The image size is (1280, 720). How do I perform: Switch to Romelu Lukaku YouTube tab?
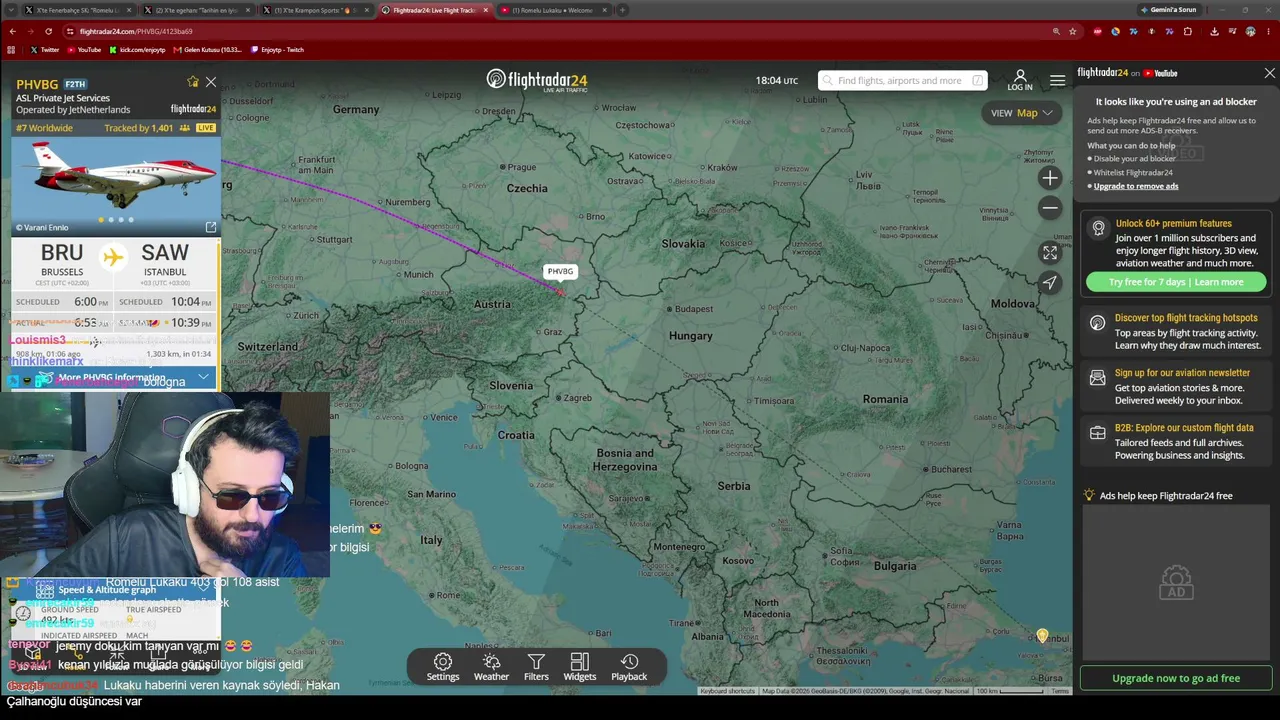pos(552,10)
